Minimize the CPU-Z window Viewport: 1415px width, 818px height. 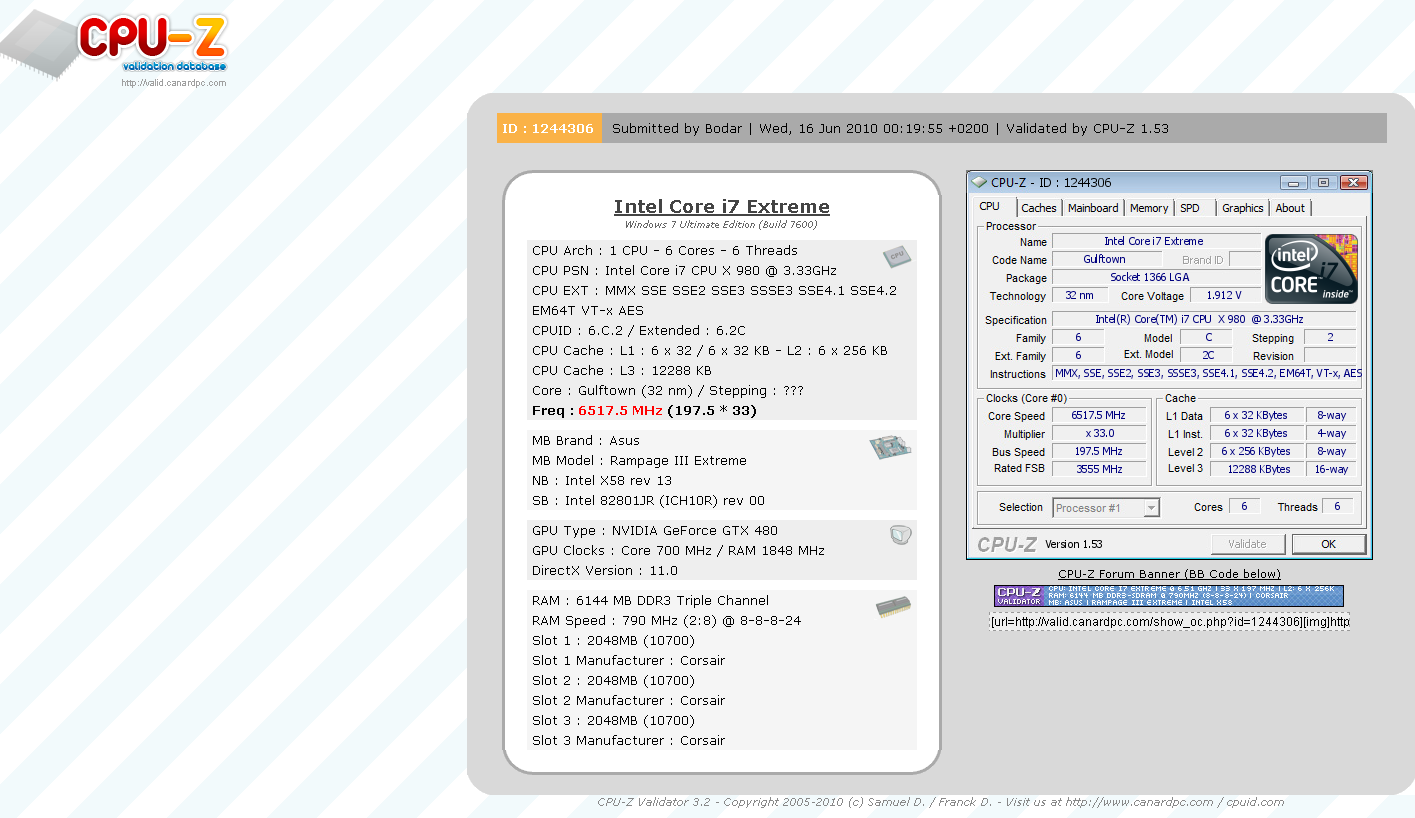click(x=1295, y=183)
